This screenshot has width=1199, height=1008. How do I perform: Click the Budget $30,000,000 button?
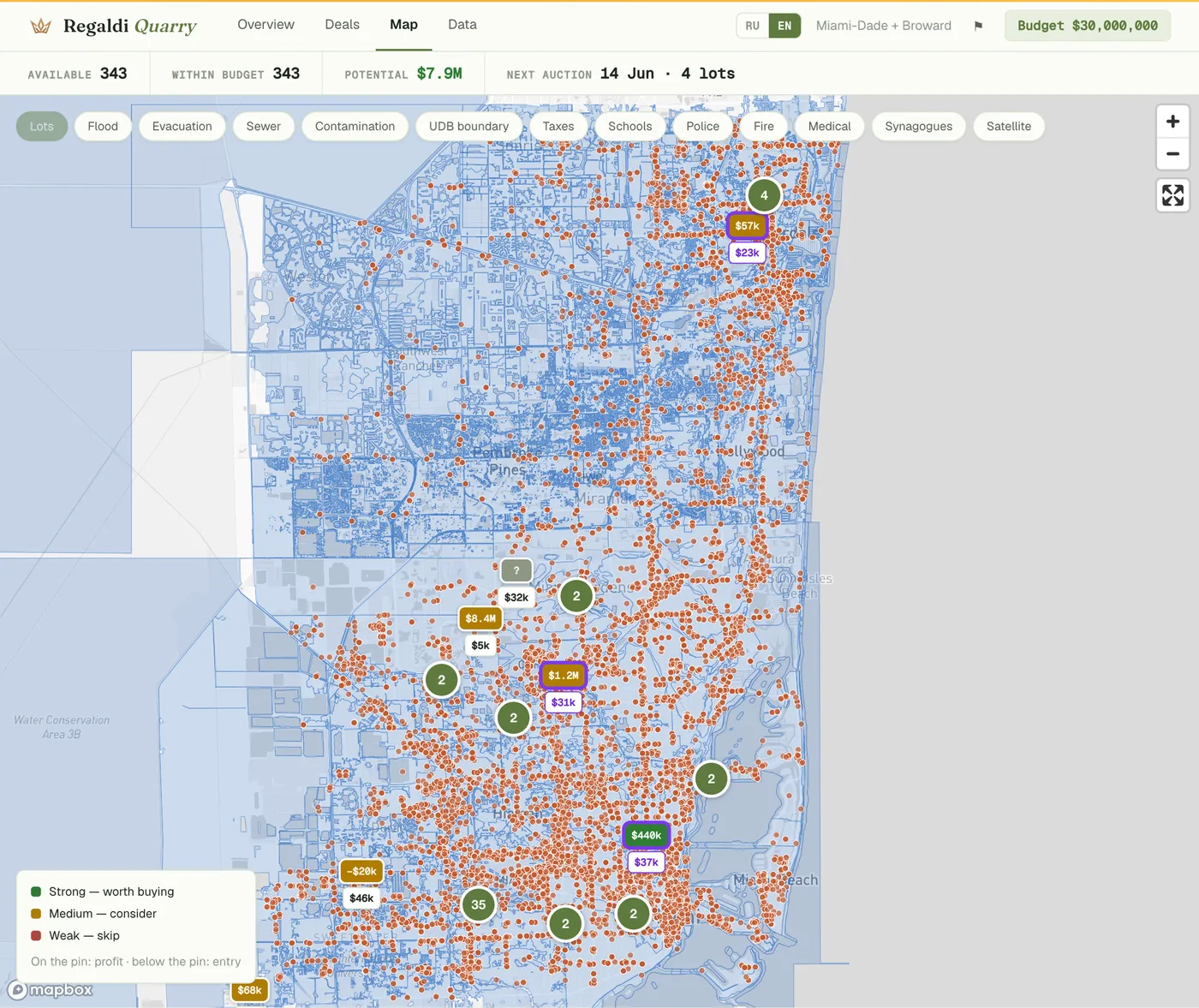pyautogui.click(x=1088, y=26)
